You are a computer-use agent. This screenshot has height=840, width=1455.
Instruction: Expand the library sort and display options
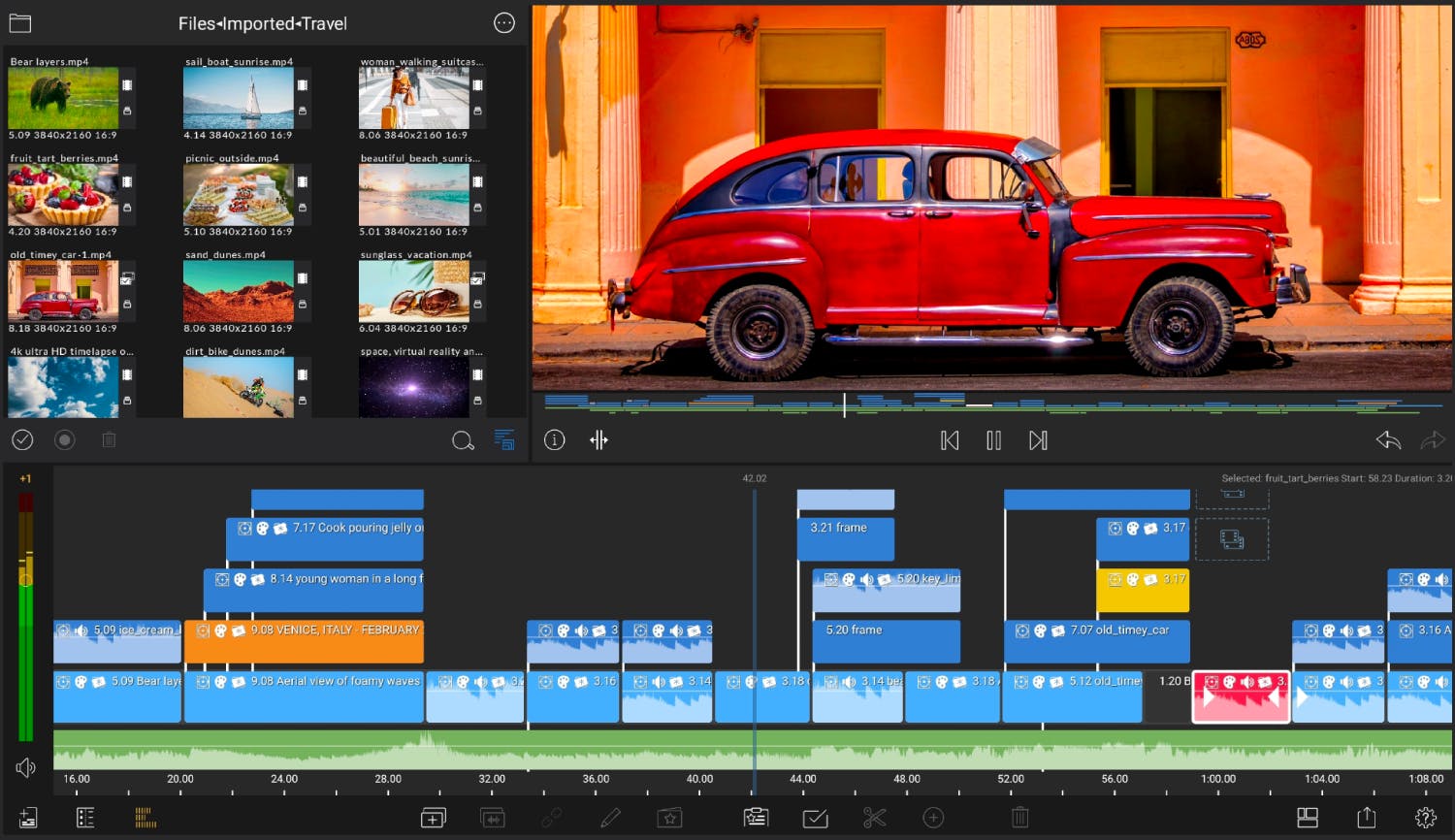click(504, 440)
